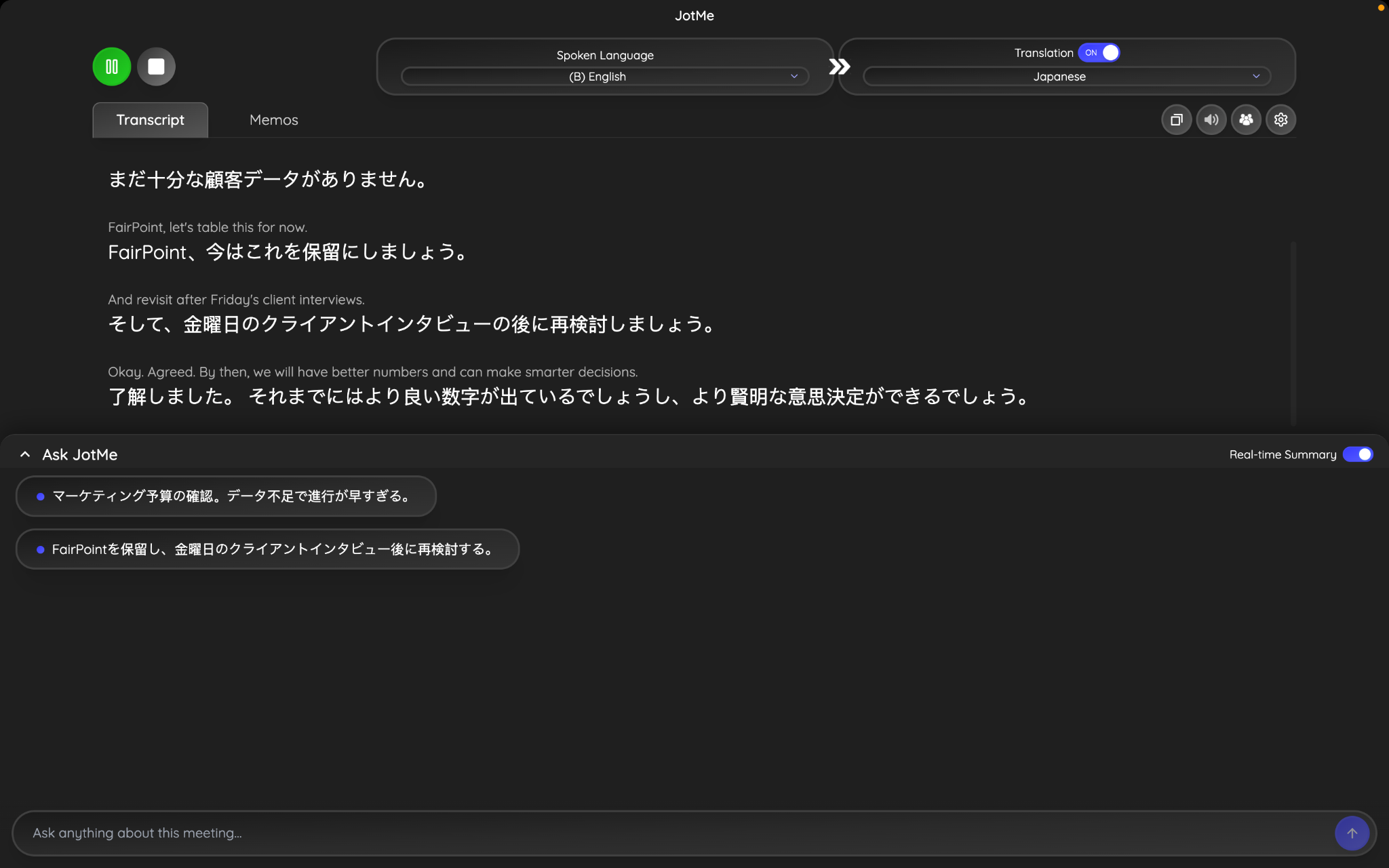Screen dimensions: 1389x868
Task: Send the question with the arrow button
Action: (1352, 833)
